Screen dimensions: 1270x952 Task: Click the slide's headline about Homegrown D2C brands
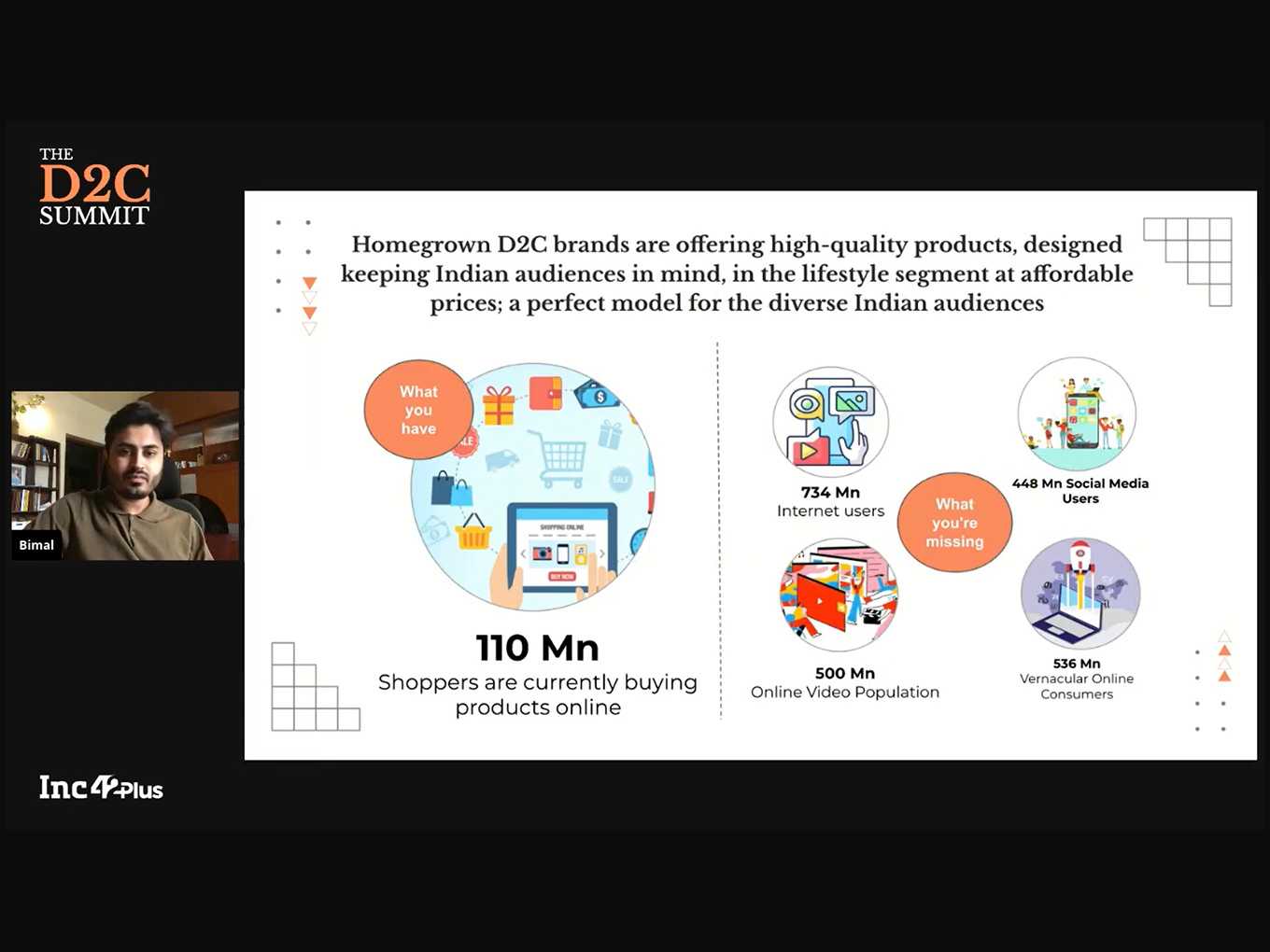click(x=737, y=273)
